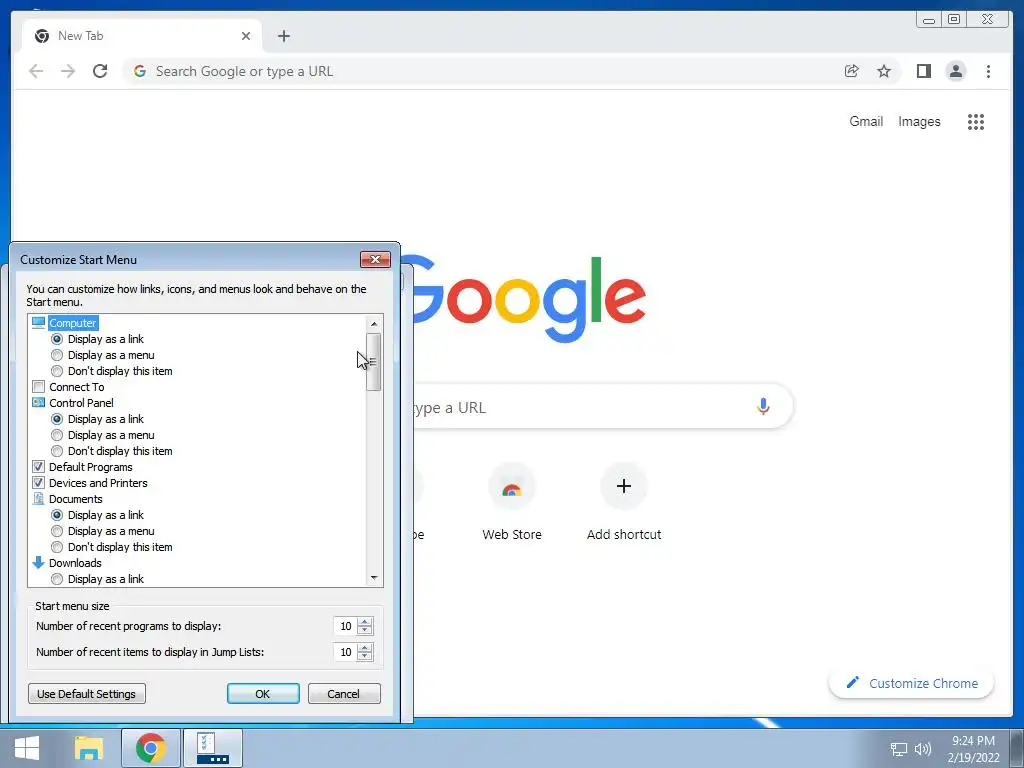Choose Control Panel Display as a menu

click(57, 435)
